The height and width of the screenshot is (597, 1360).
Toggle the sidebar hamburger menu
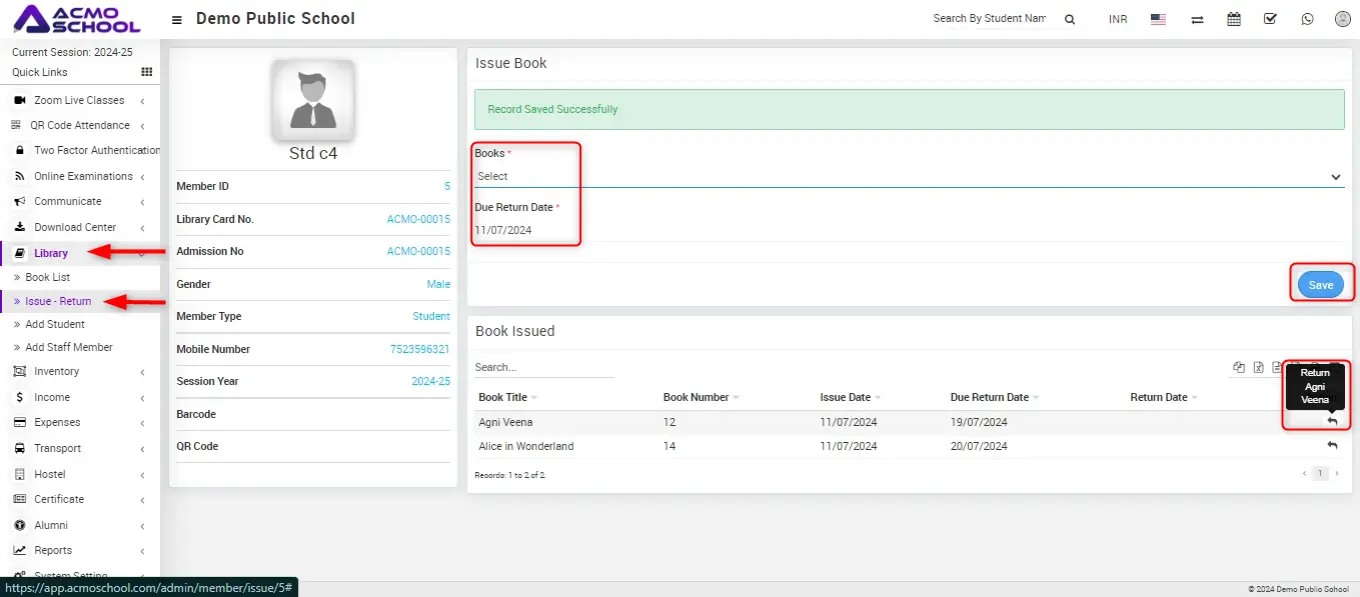point(177,19)
